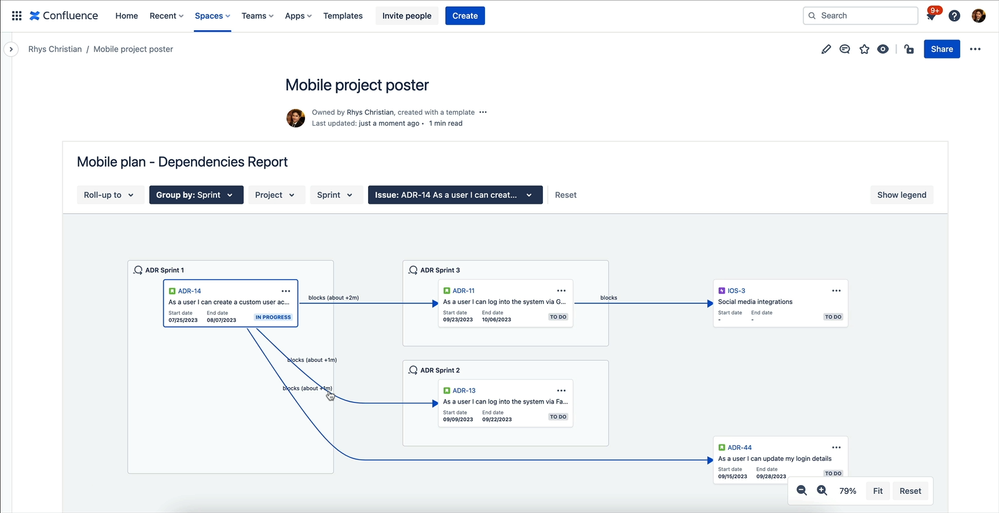This screenshot has height=513, width=999.
Task: Open the notifications bell
Action: pyautogui.click(x=931, y=16)
